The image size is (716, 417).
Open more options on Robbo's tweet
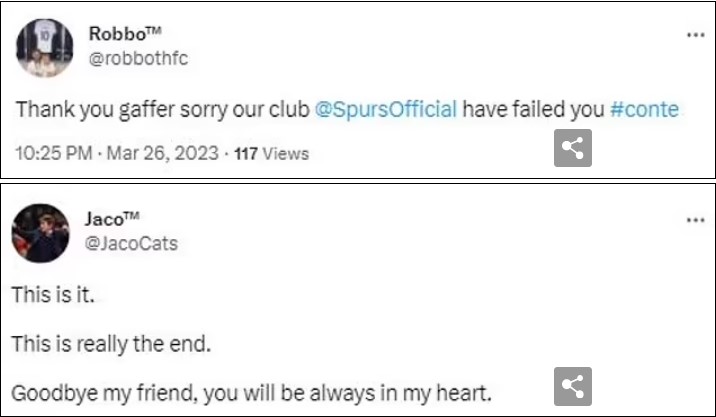click(x=695, y=35)
